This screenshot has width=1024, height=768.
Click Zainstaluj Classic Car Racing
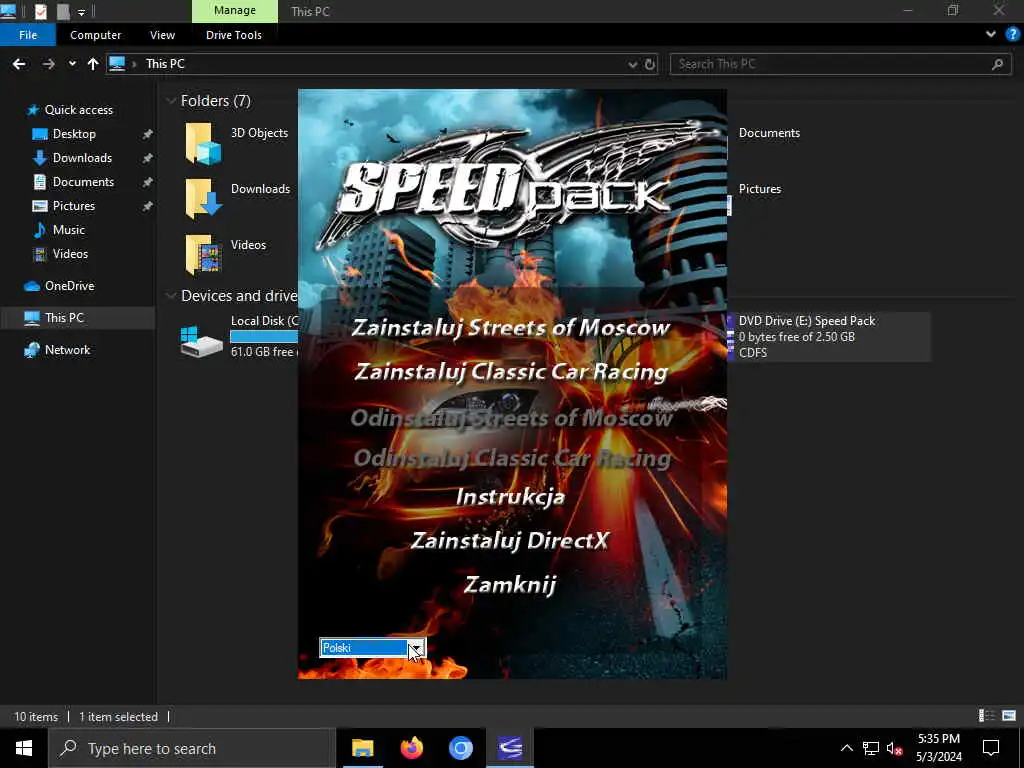511,372
